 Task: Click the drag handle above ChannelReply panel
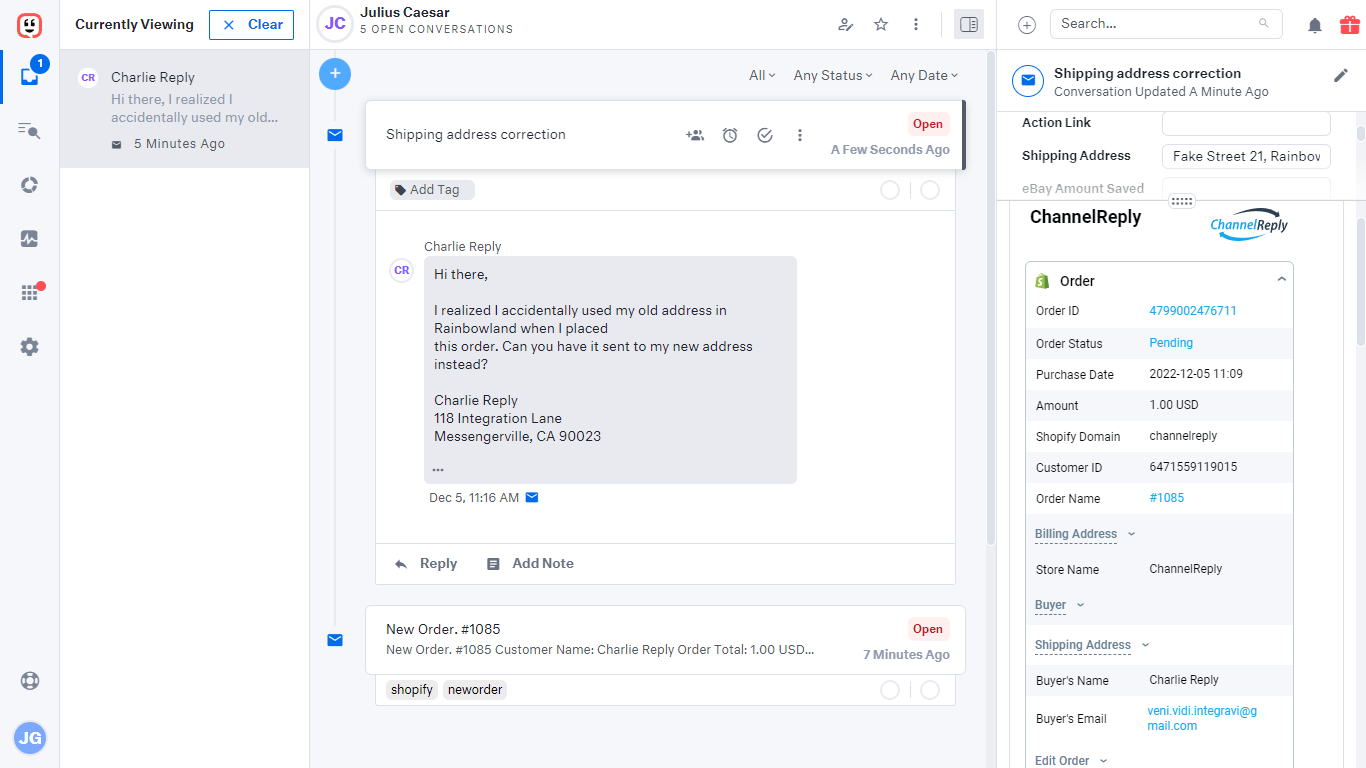(x=1182, y=201)
